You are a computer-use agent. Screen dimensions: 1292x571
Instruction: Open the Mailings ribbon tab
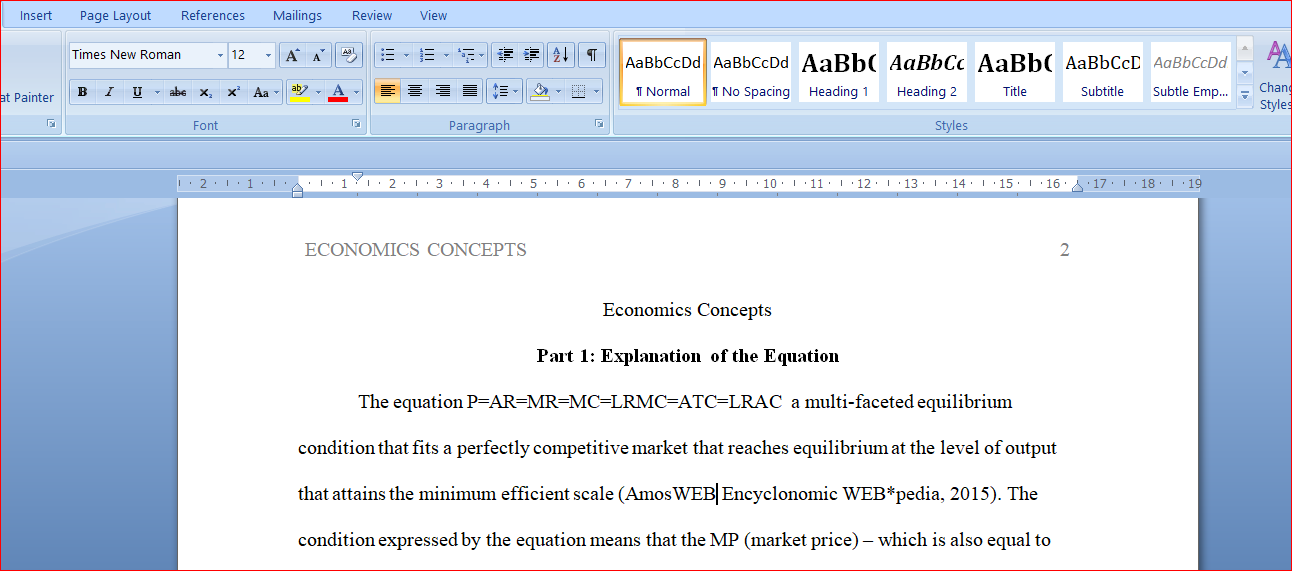[x=298, y=15]
